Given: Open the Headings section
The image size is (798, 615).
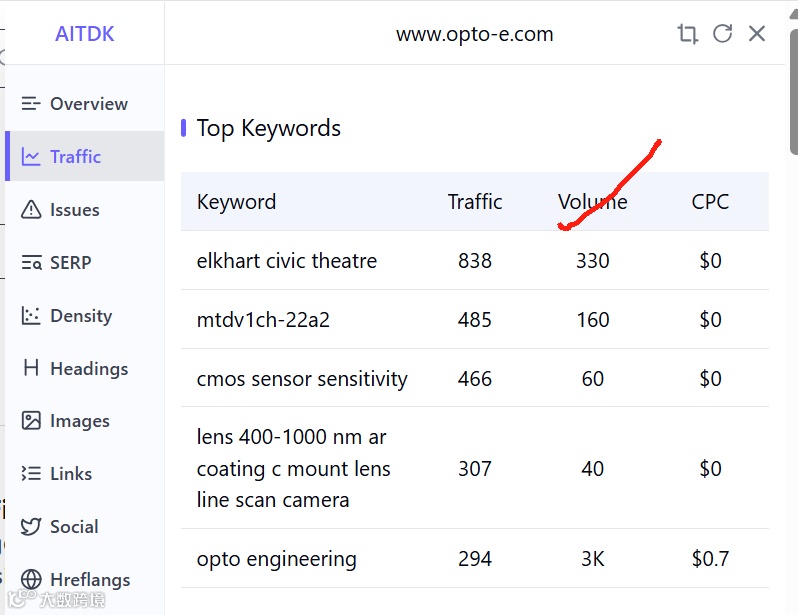Looking at the screenshot, I should tap(84, 368).
